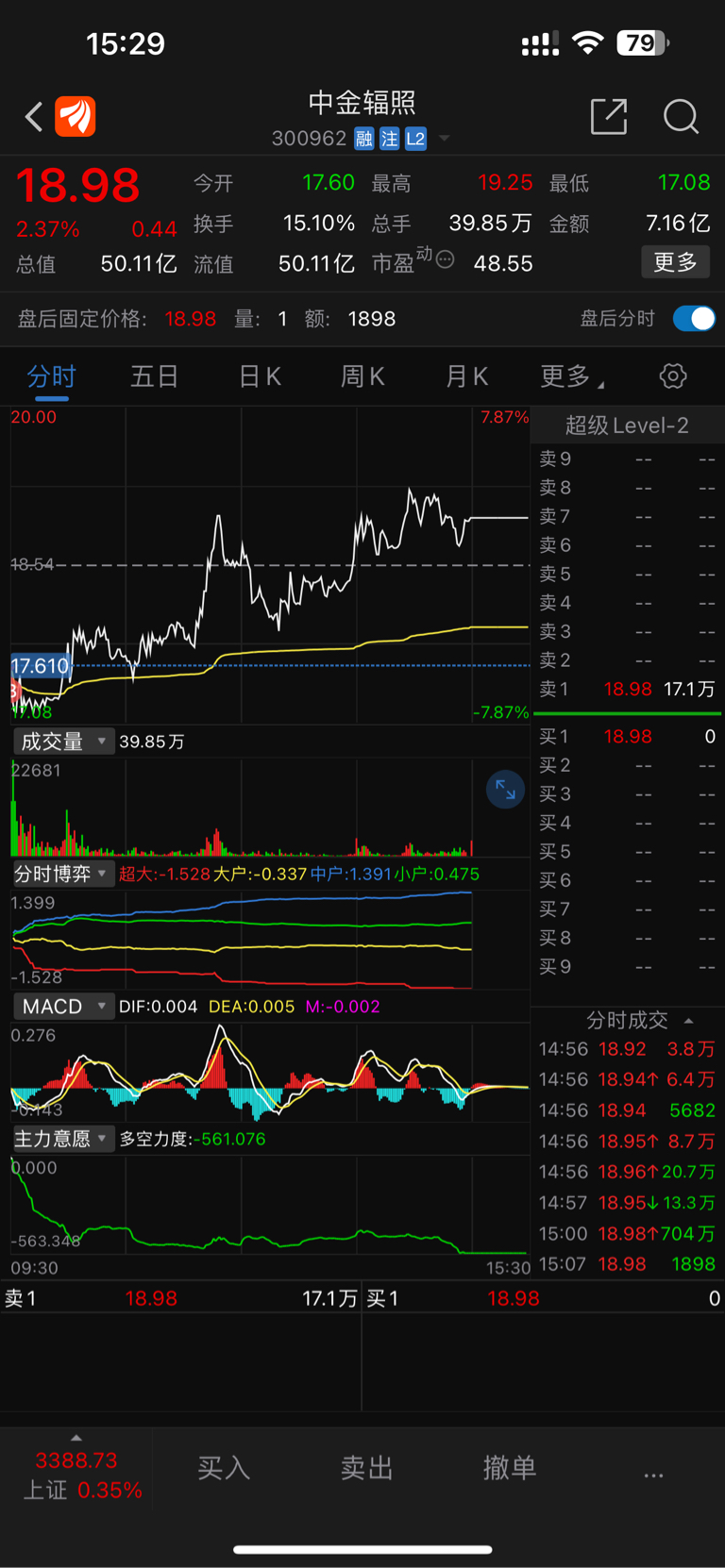This screenshot has height=1568, width=725.
Task: Tap the 14:56 18.92 3.8万 trade row
Action: 627,1049
